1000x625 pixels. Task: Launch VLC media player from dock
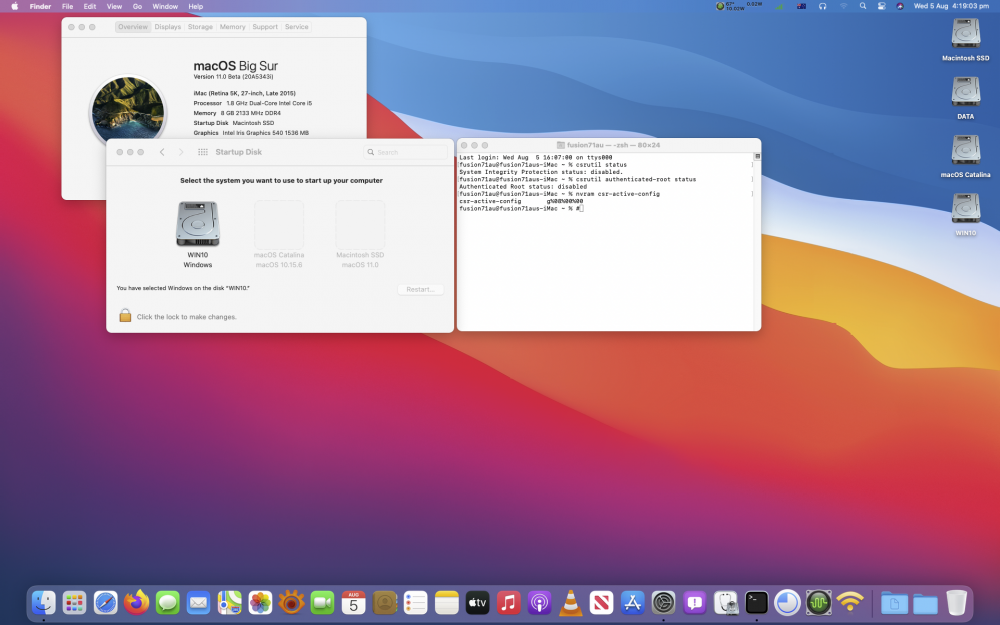click(x=570, y=602)
